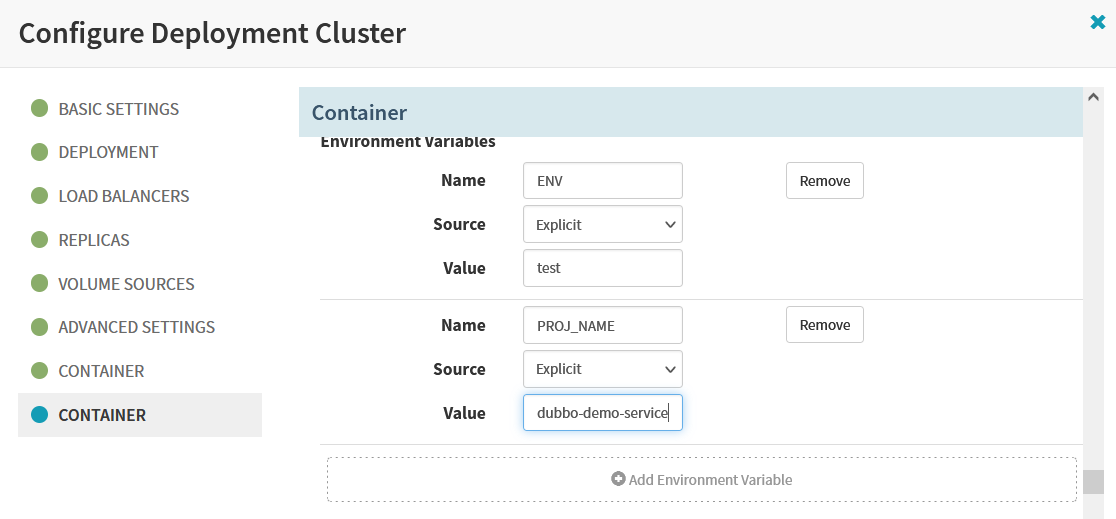
Task: Click the plus icon on Add Environment Variable
Action: (618, 479)
